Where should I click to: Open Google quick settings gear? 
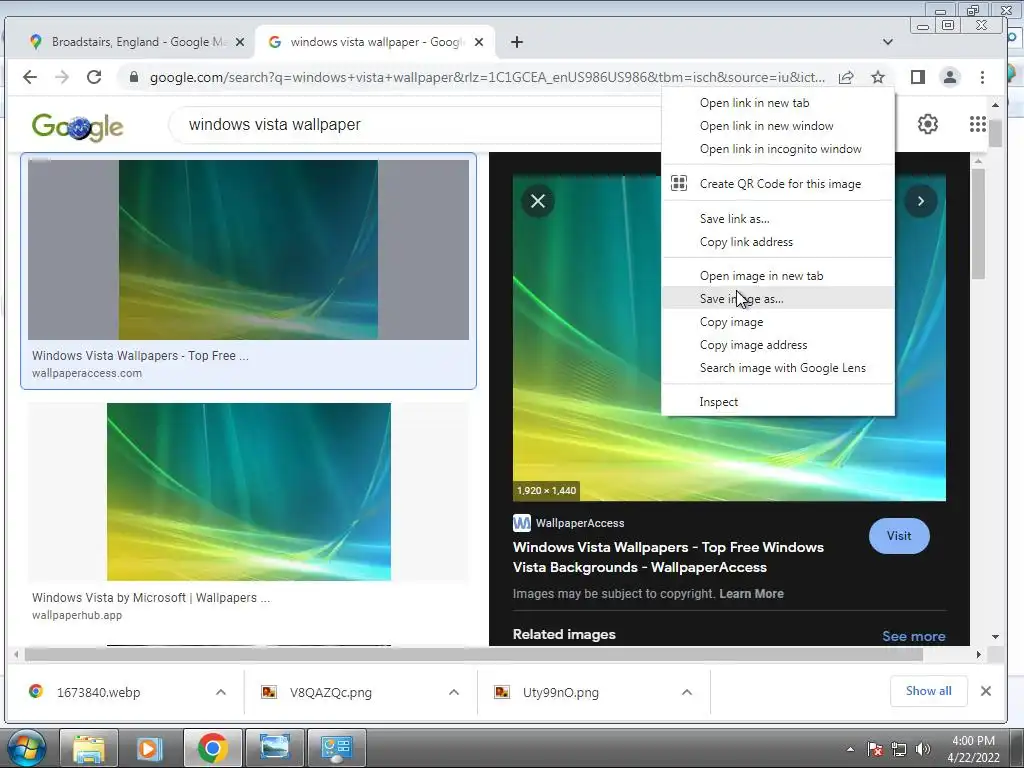927,124
